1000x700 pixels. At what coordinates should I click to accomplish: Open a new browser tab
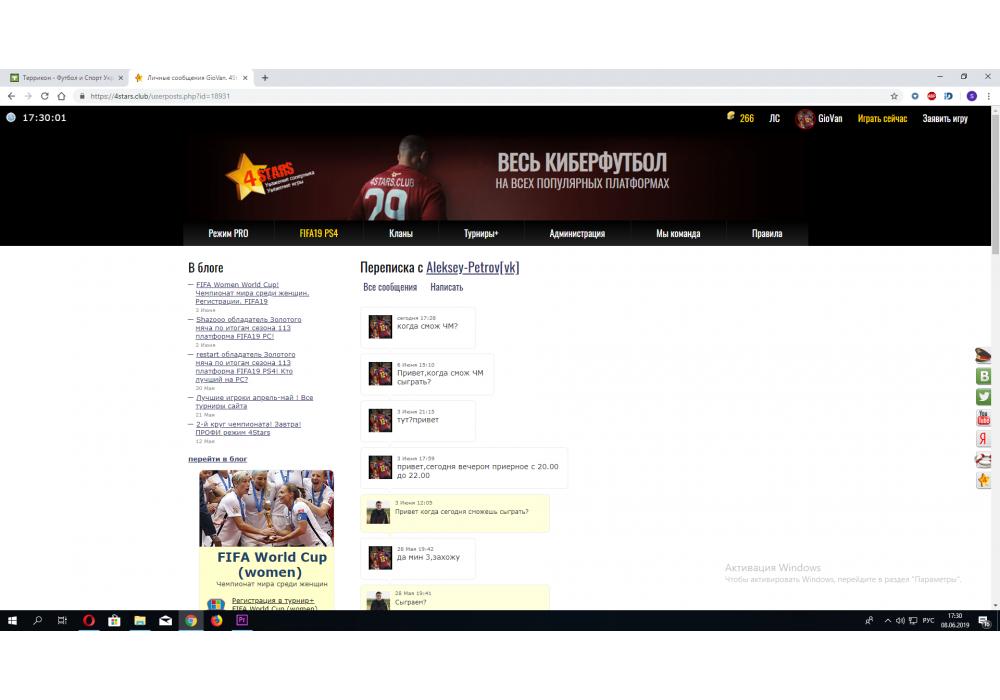[x=265, y=78]
